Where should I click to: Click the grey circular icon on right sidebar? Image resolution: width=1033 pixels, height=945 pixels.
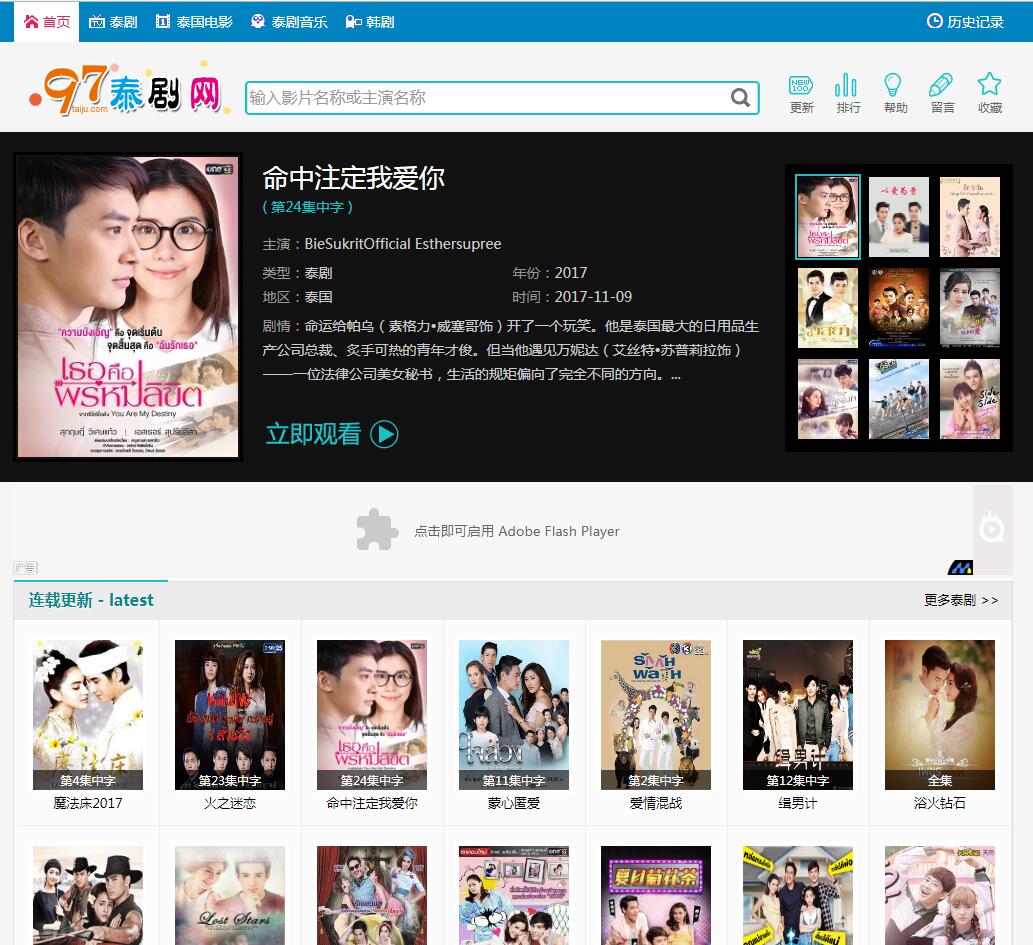991,529
